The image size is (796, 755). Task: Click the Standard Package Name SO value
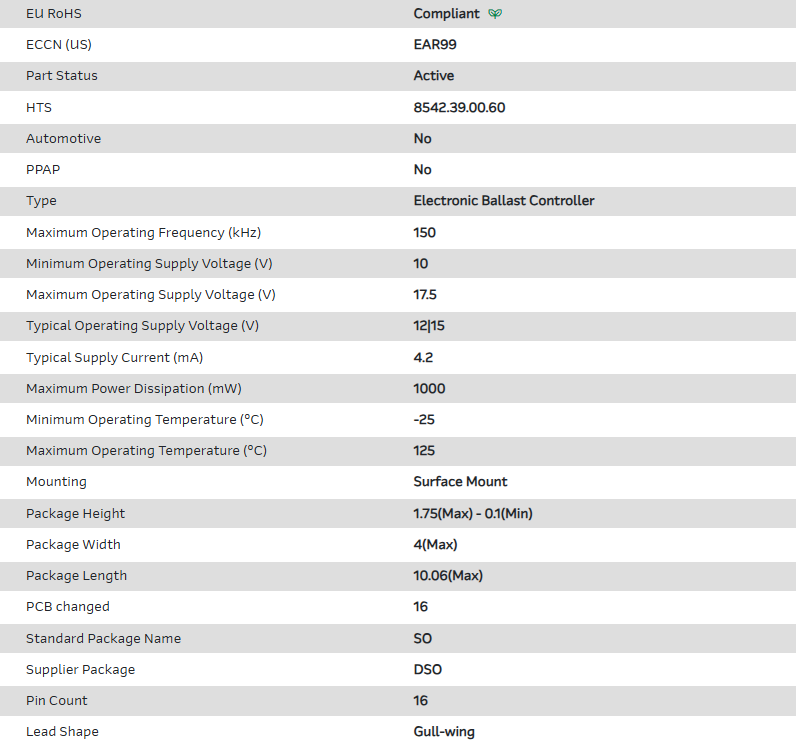pos(423,639)
